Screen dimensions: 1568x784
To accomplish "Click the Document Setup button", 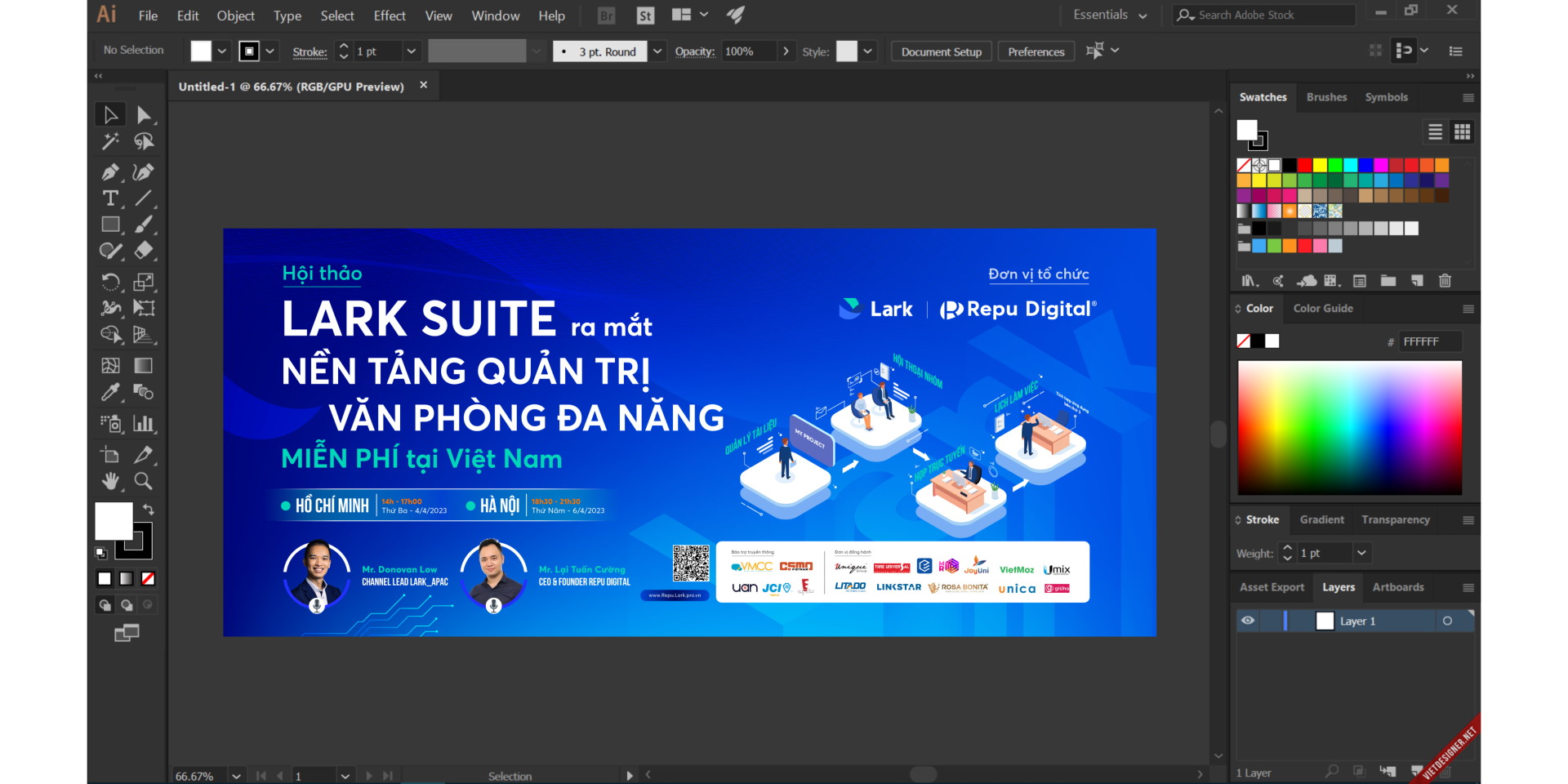I will pos(942,51).
